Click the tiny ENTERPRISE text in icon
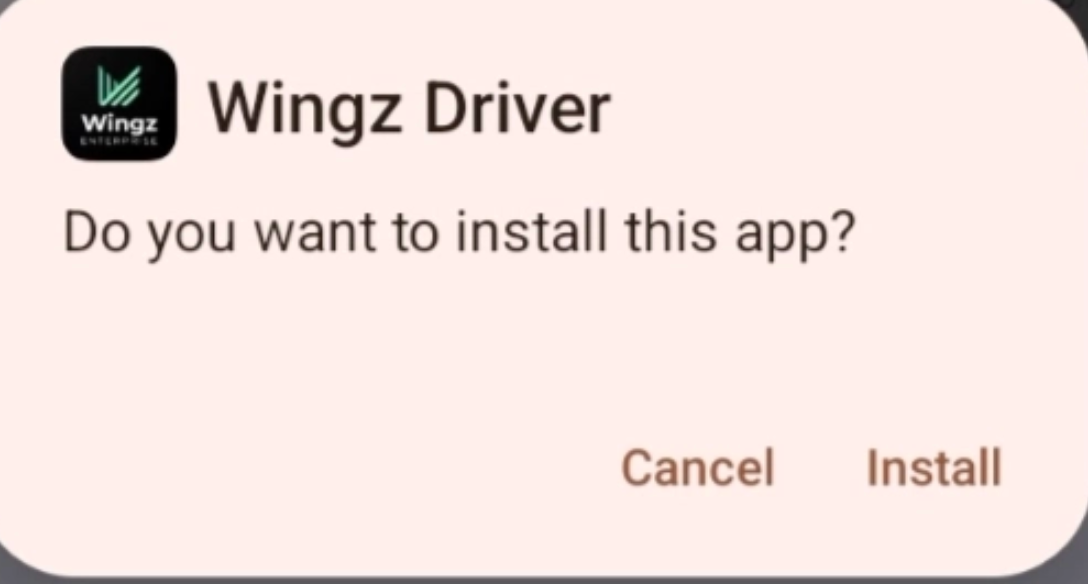This screenshot has width=1088, height=584. coord(119,141)
